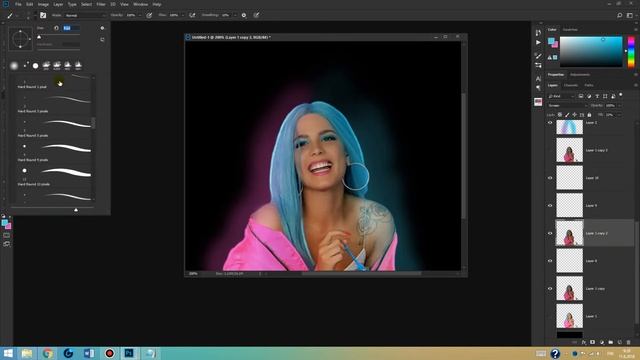Lock transparent pixels toggle
Viewport: 640px width, 360px height.
click(x=560, y=115)
